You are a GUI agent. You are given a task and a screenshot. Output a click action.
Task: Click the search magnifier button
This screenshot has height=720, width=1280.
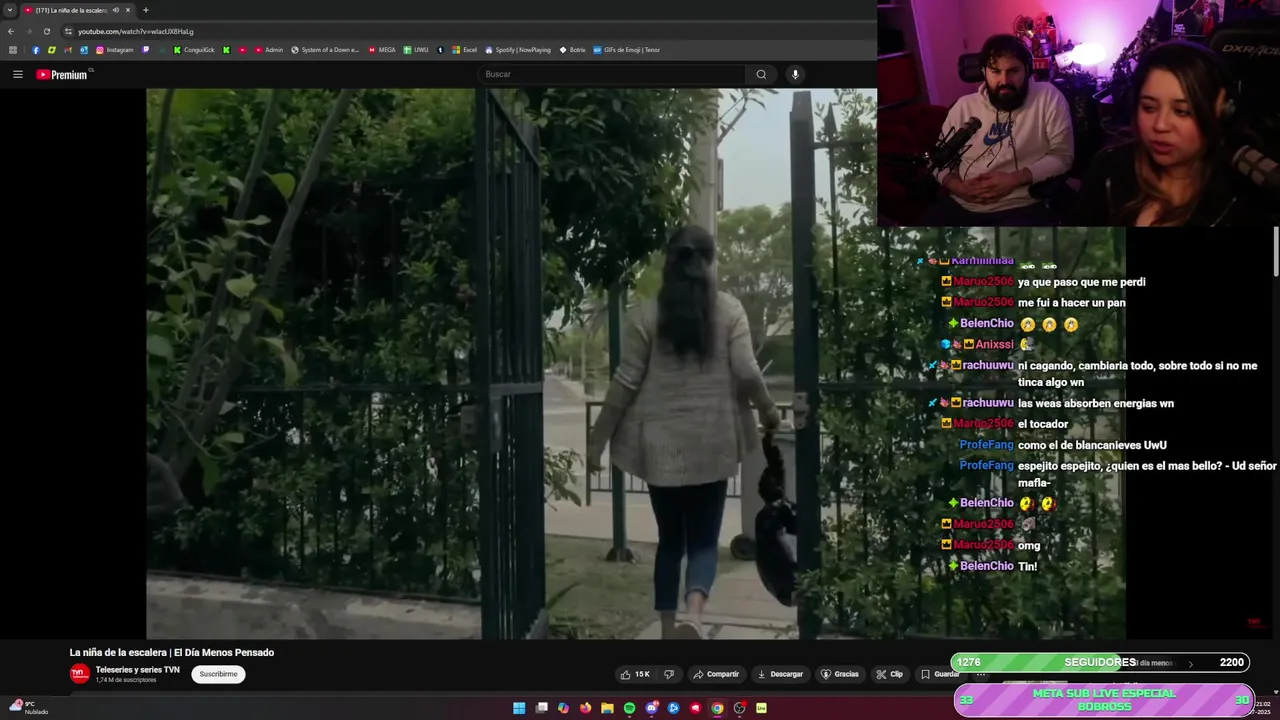761,74
